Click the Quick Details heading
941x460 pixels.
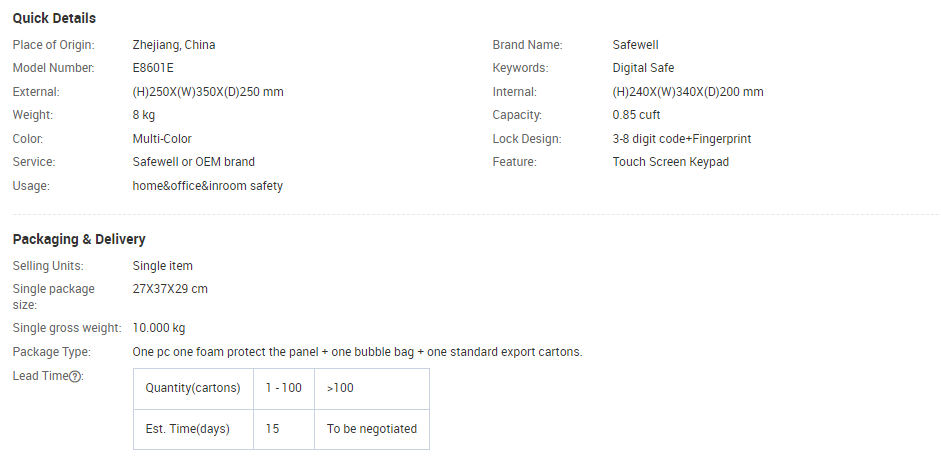coord(54,18)
